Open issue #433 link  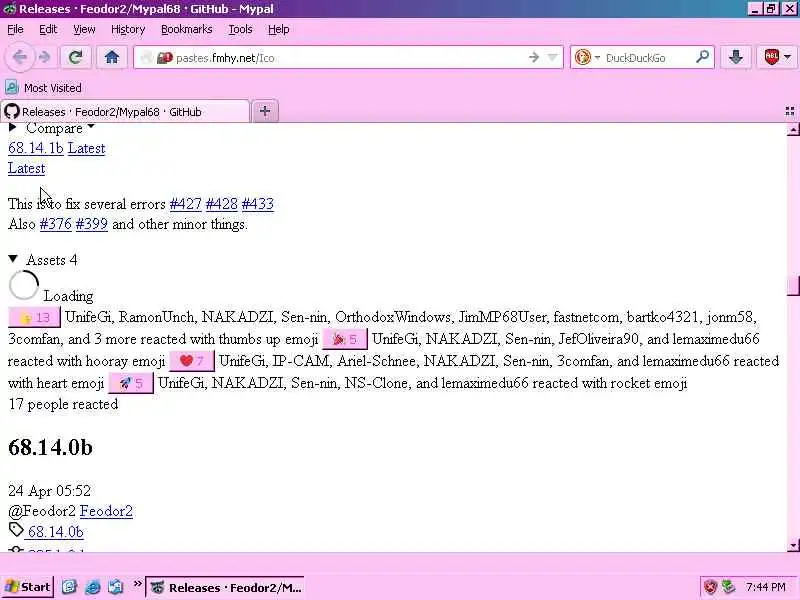click(x=258, y=204)
